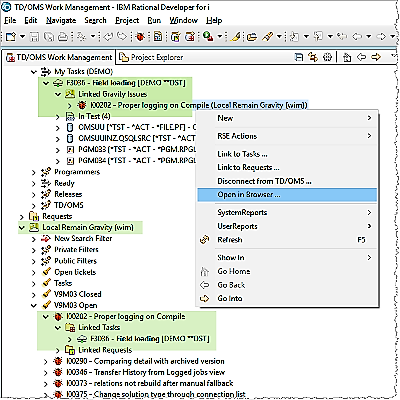Screen dimensions: 400x400
Task: Open the RSE Actions submenu
Action: 287,136
